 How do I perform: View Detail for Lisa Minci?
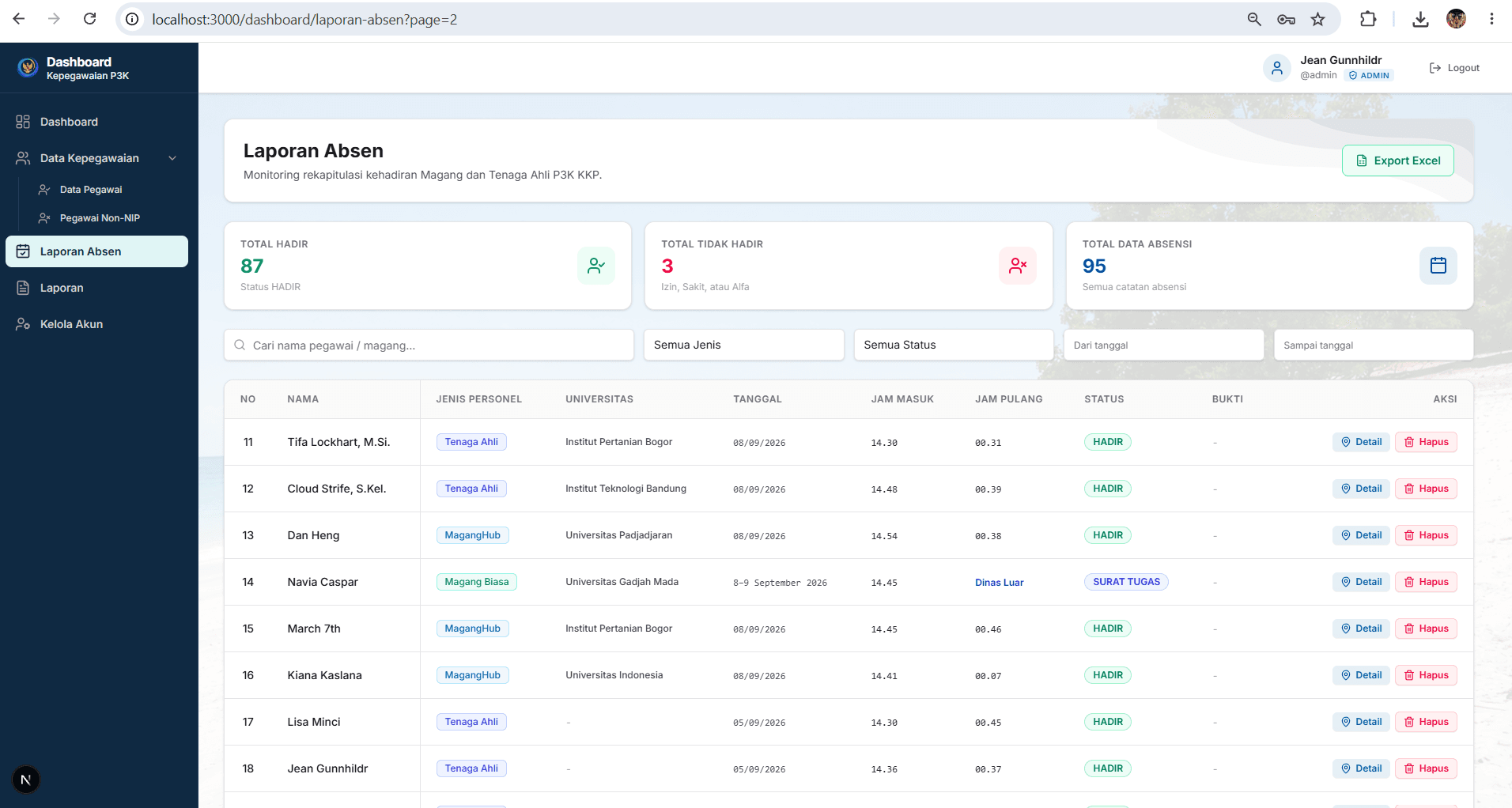point(1361,722)
